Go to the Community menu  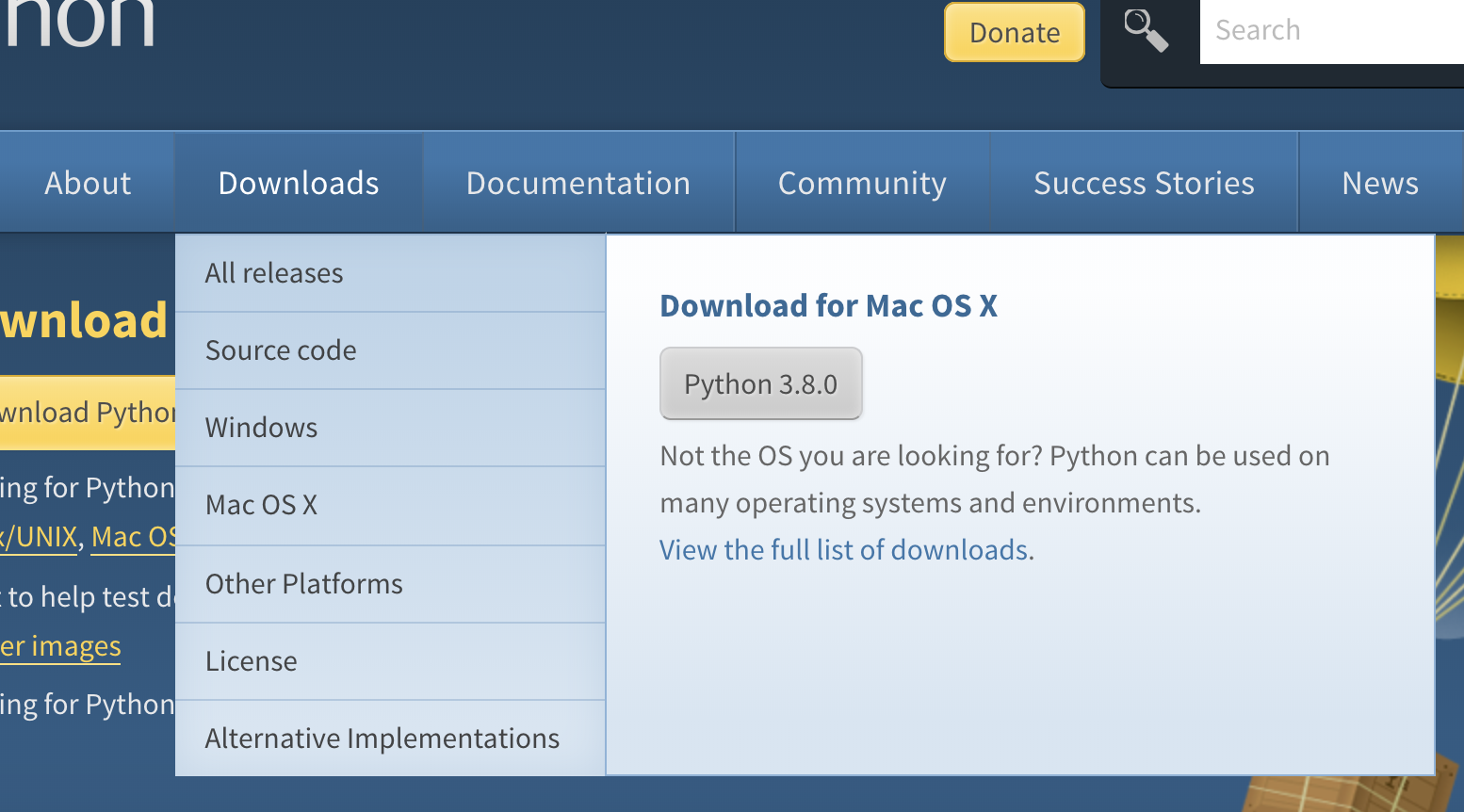coord(862,183)
